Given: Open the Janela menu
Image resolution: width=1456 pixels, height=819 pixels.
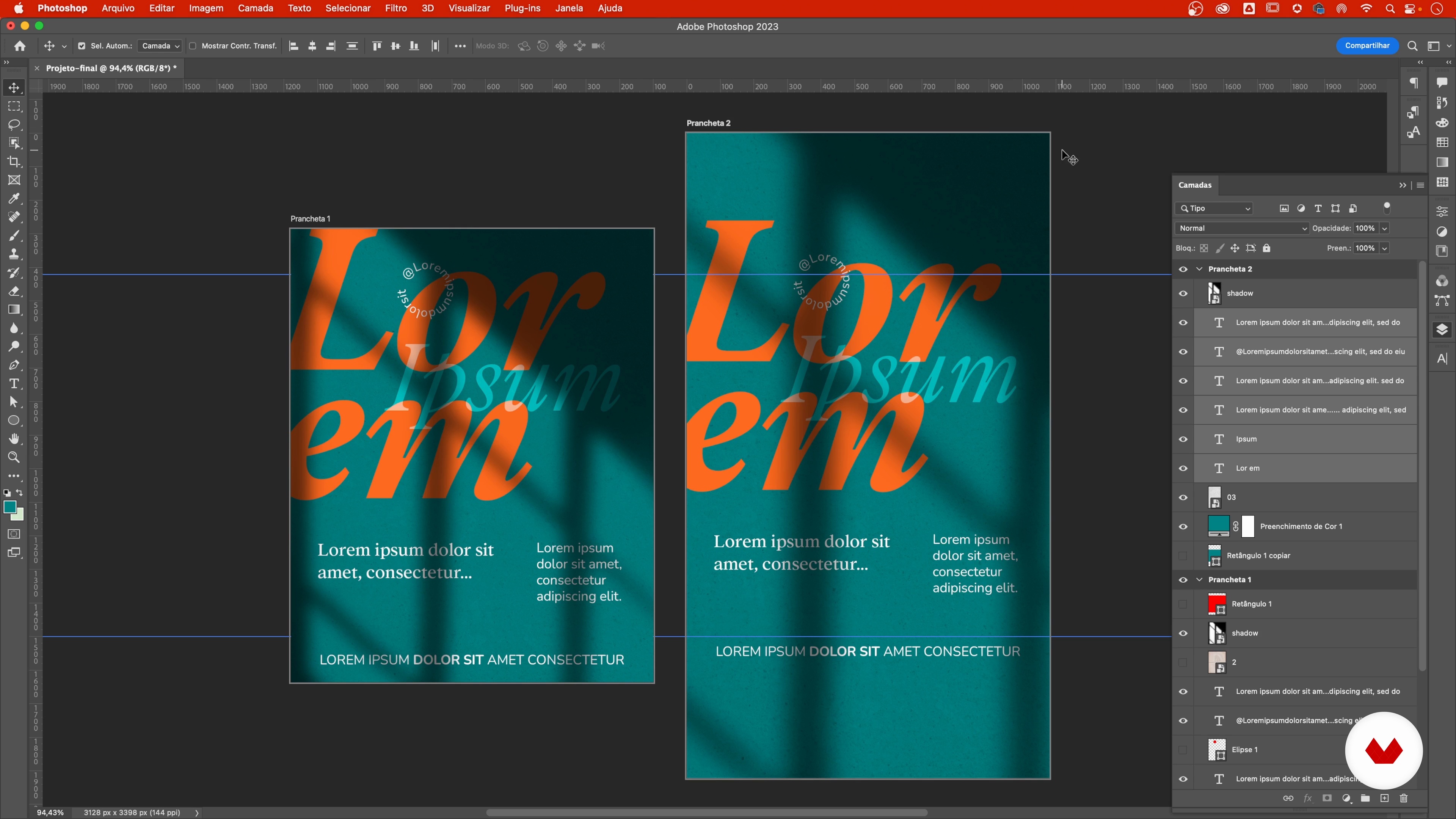Looking at the screenshot, I should pyautogui.click(x=569, y=8).
